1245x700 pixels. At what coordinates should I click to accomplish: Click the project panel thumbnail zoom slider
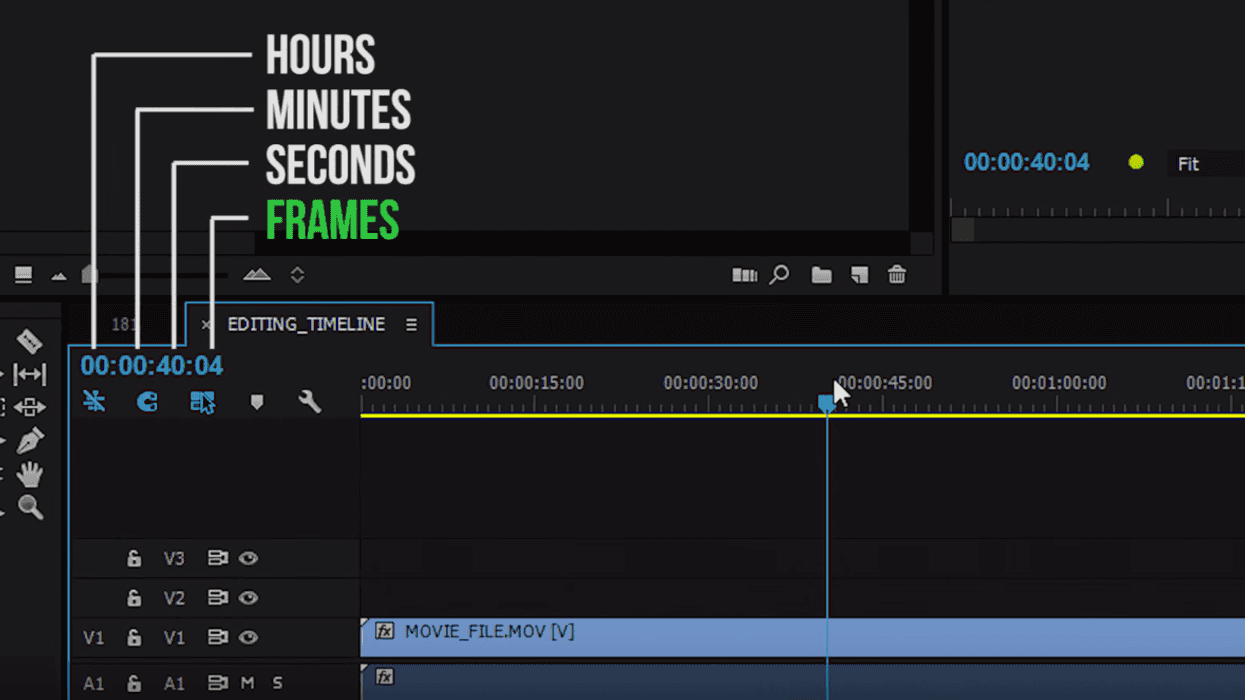coord(90,274)
